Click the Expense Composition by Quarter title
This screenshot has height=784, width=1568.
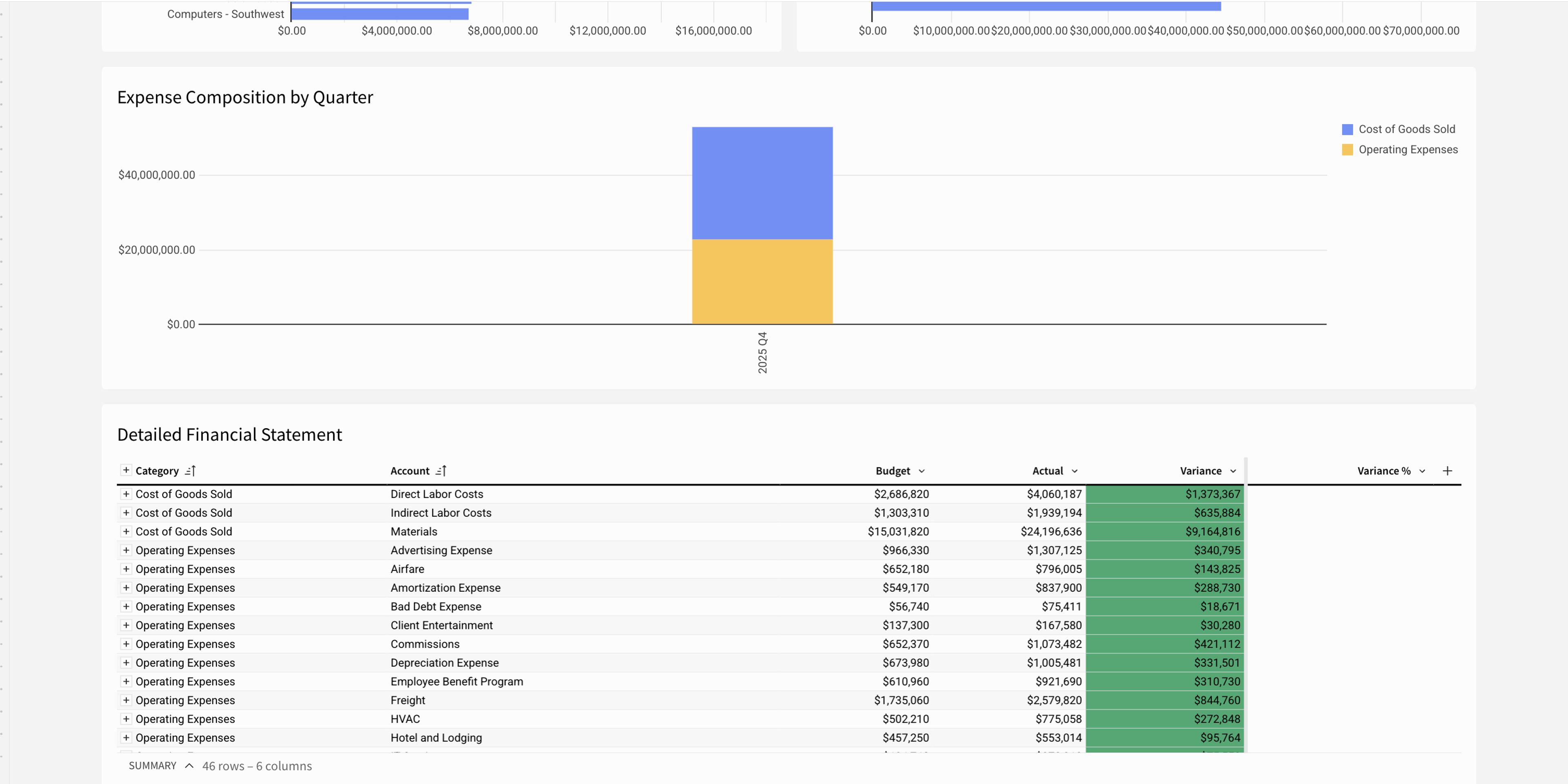pyautogui.click(x=245, y=97)
